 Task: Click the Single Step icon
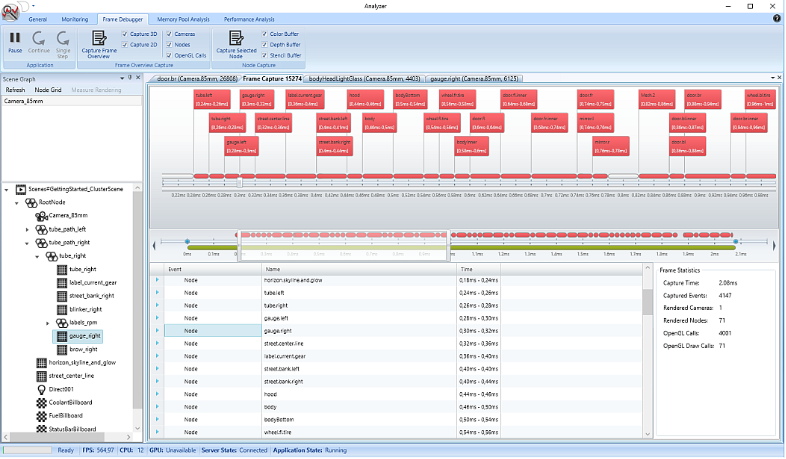(63, 38)
